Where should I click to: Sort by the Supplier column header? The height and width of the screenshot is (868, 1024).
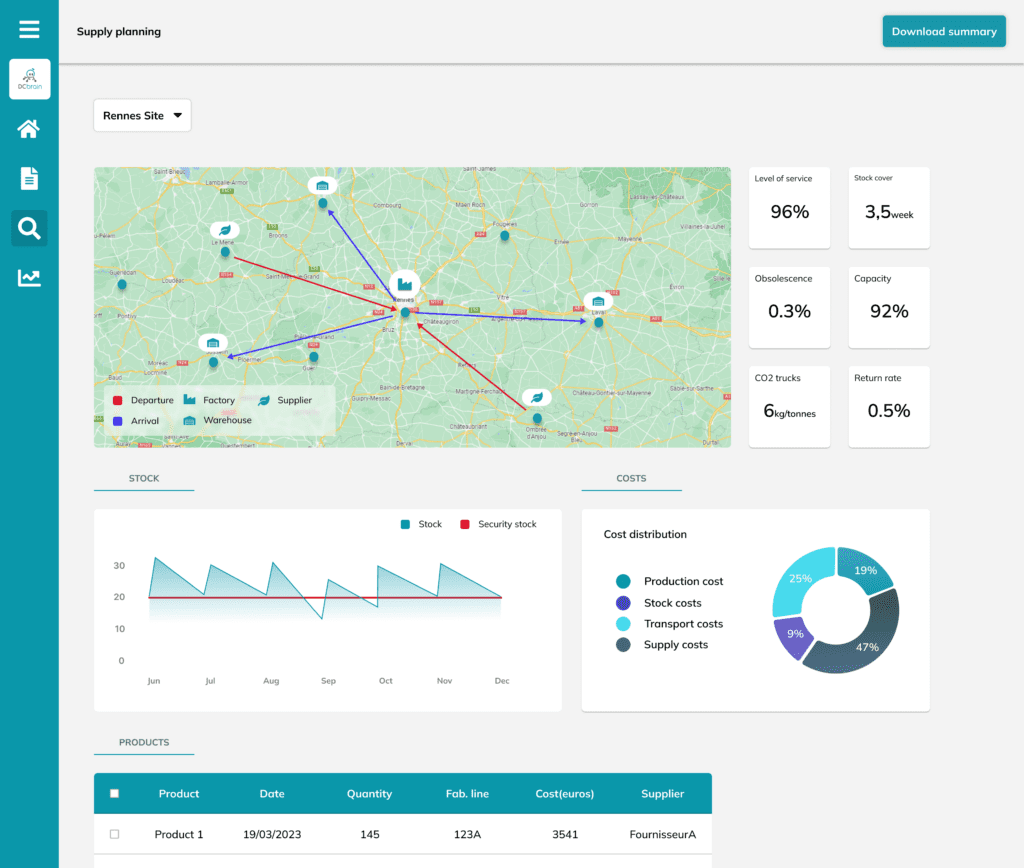pos(662,794)
